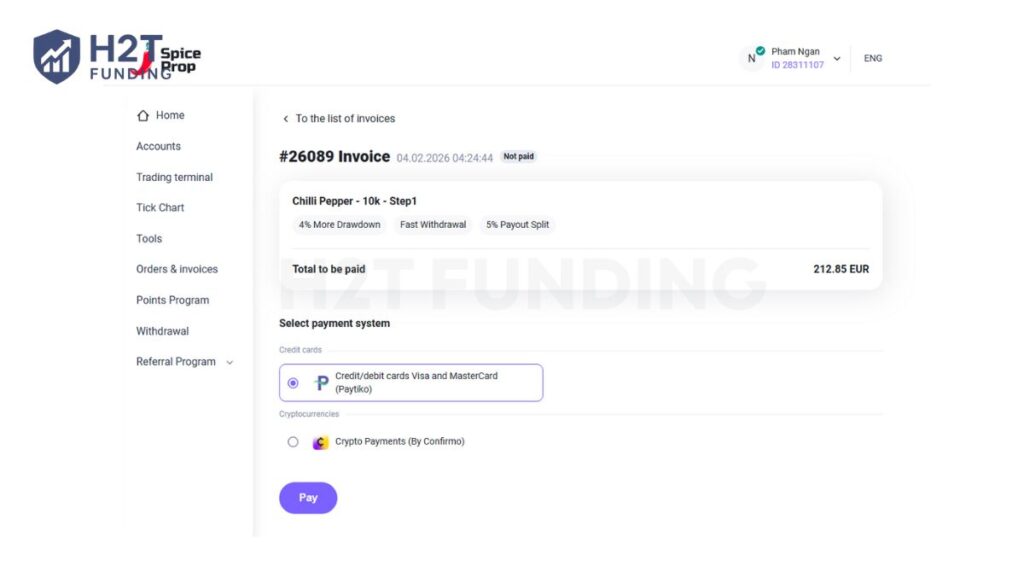This screenshot has width=1024, height=572.
Task: Click the back arrow beside invoice list
Action: [285, 119]
